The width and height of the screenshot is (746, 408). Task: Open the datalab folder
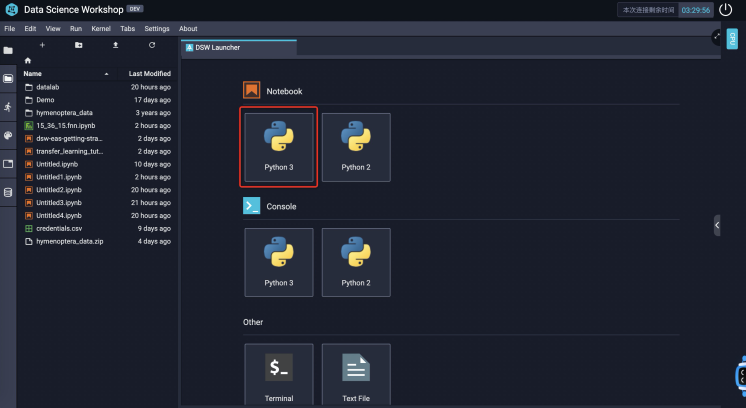tap(97, 87)
